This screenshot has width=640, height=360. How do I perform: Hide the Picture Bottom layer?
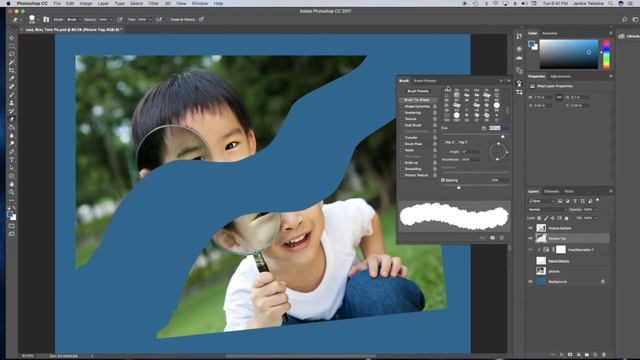(x=530, y=228)
